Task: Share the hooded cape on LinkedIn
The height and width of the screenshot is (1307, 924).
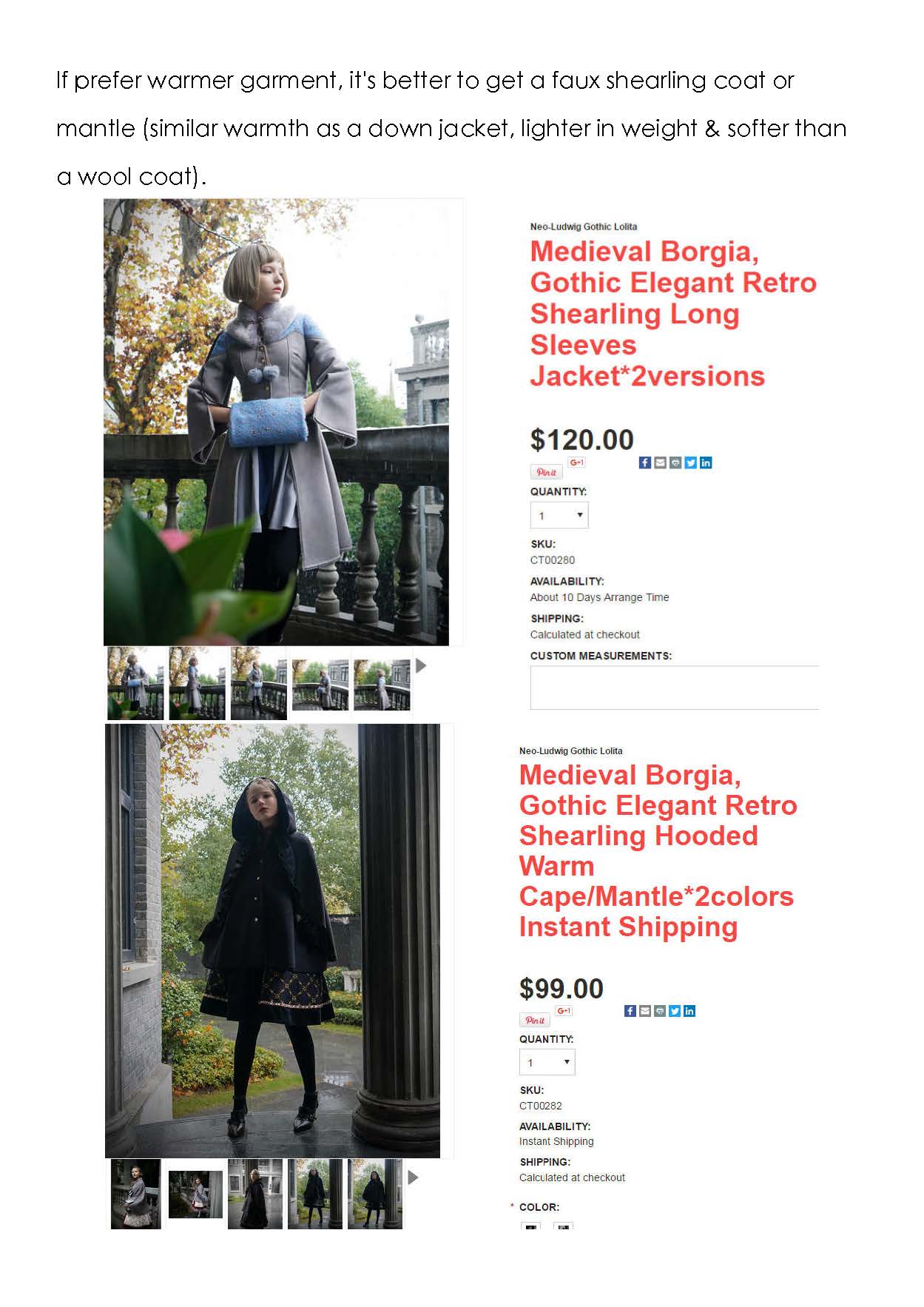Action: pyautogui.click(x=689, y=1010)
